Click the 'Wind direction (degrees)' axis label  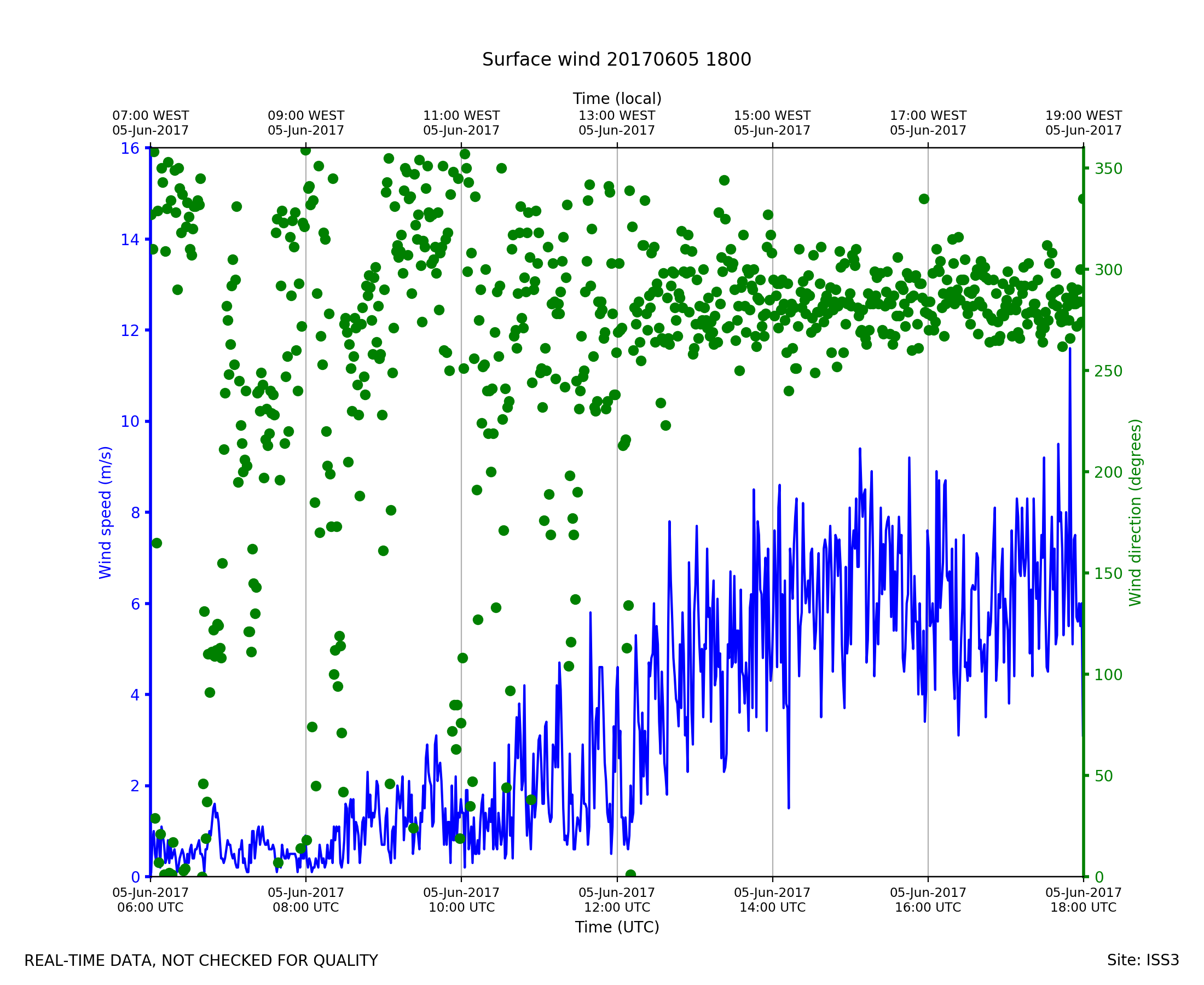[x=1135, y=512]
